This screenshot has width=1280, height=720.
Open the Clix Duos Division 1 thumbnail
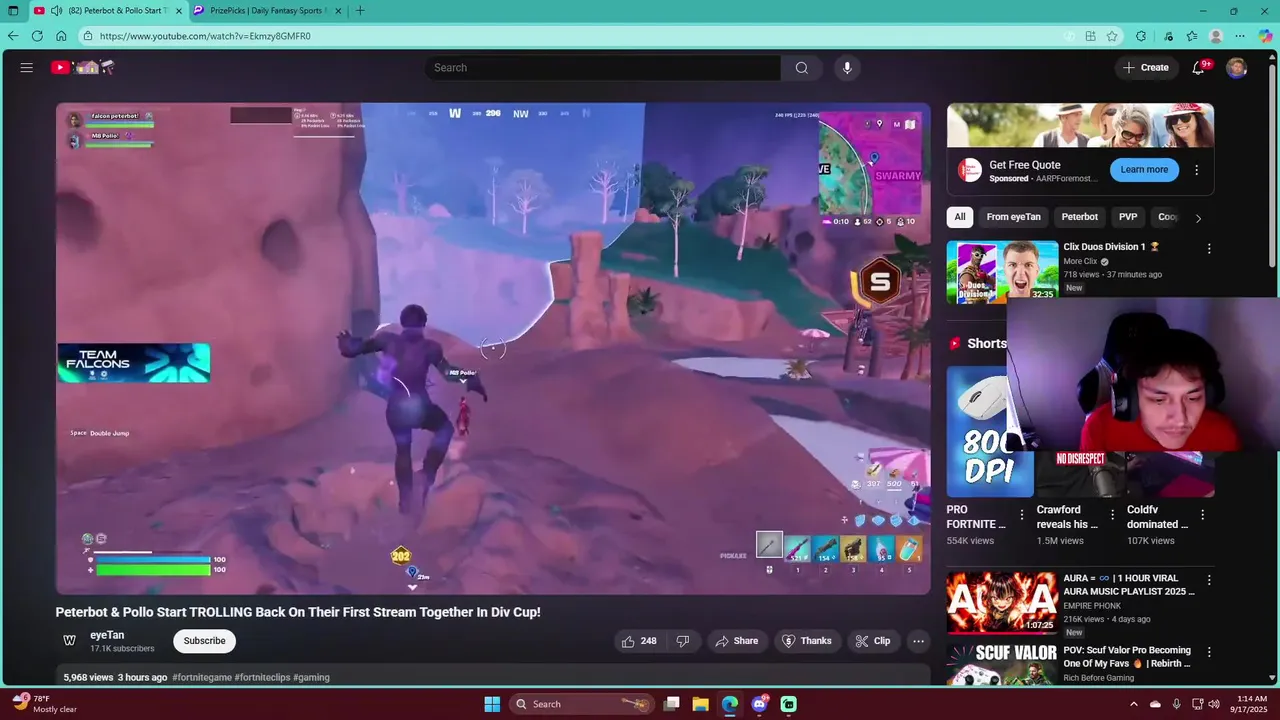click(1002, 271)
